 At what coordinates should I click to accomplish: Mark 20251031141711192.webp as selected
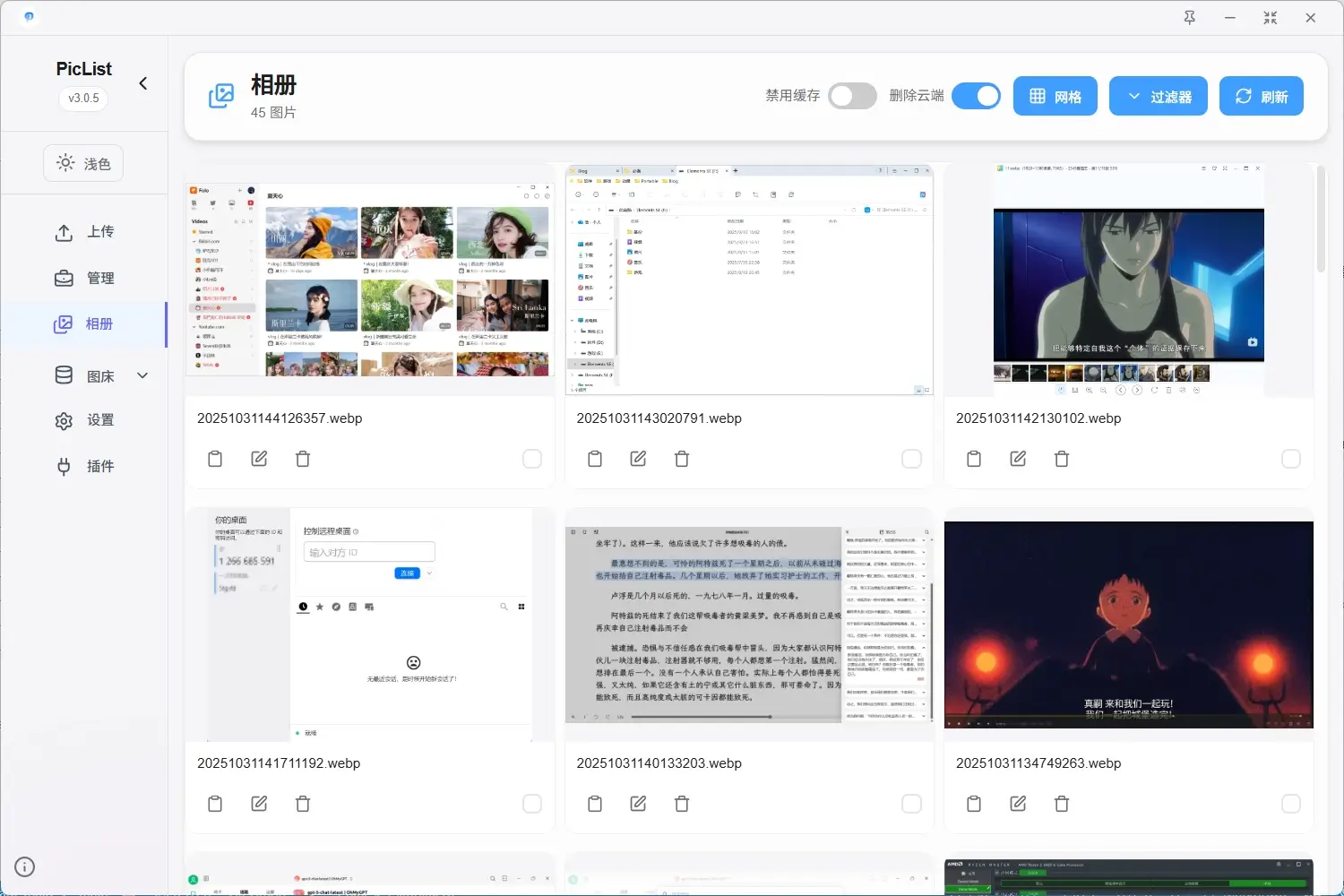[x=532, y=804]
